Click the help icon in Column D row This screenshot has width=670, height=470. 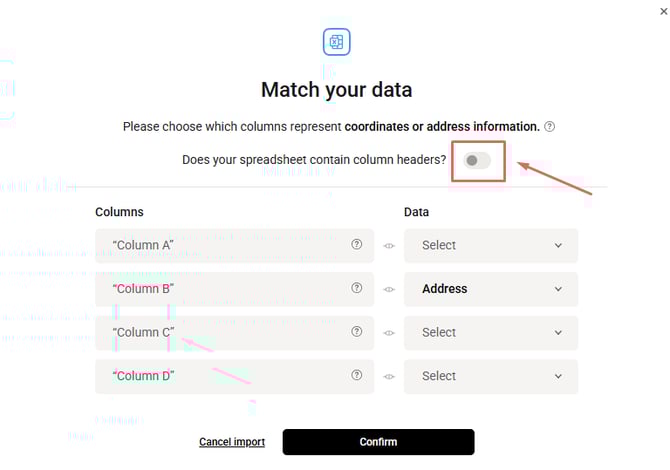357,376
